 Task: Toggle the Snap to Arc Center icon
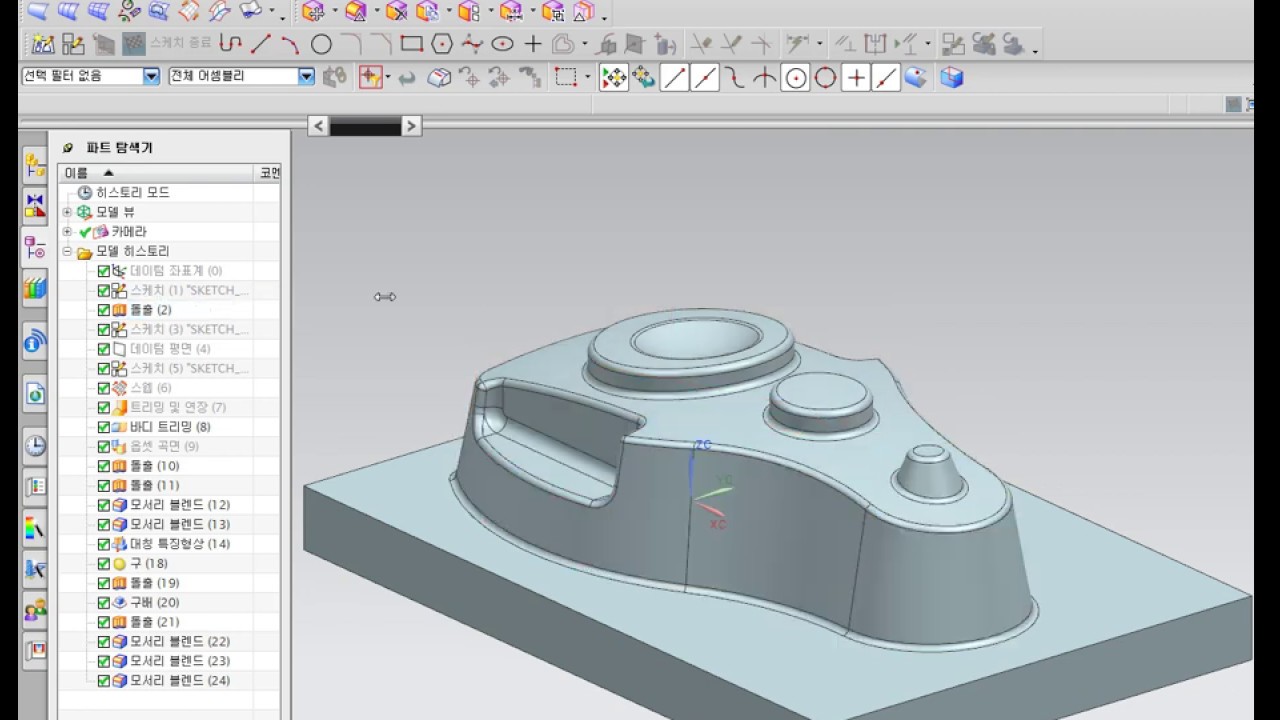pyautogui.click(x=796, y=77)
